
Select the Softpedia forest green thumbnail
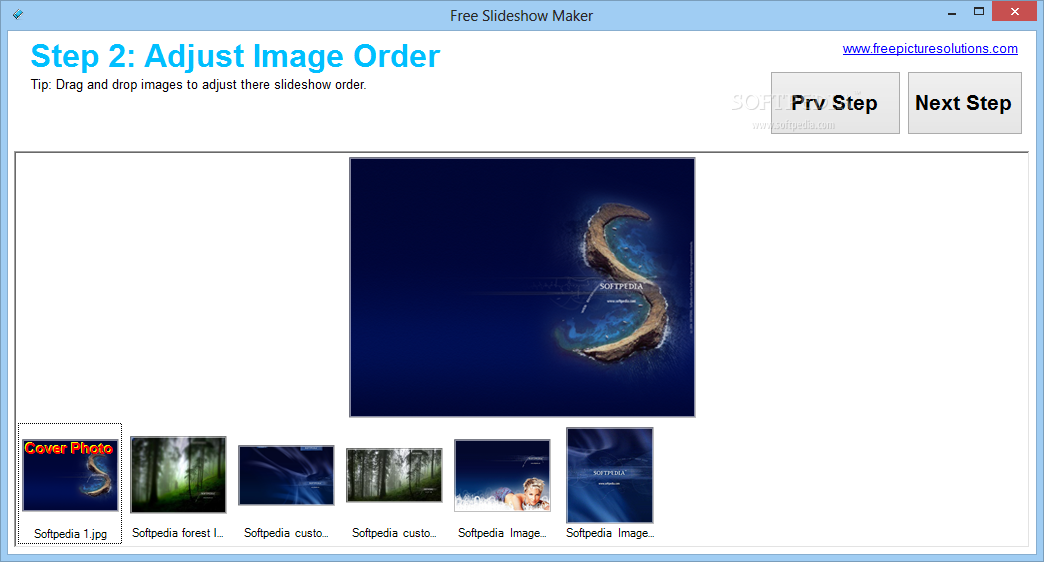pos(178,474)
